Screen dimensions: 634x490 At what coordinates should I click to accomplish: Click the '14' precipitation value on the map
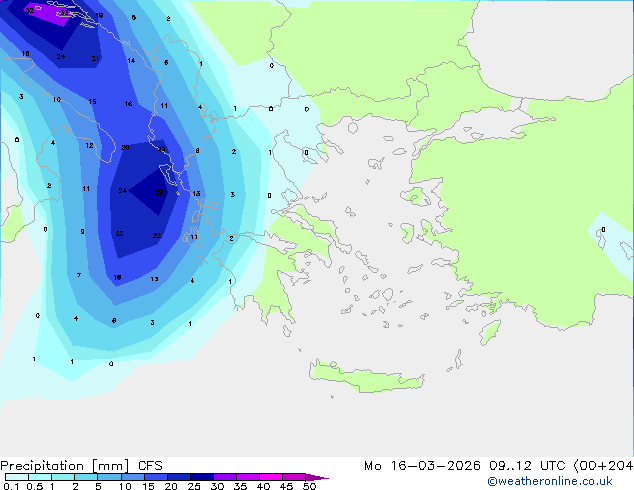tap(131, 61)
